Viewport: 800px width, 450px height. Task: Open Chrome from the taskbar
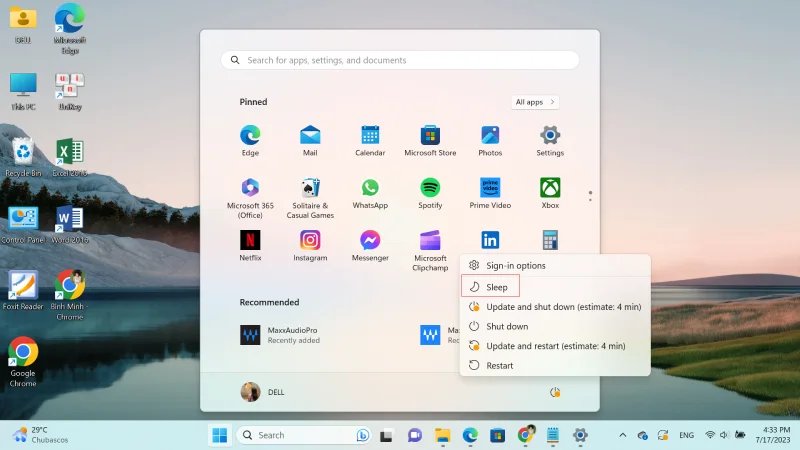click(525, 436)
